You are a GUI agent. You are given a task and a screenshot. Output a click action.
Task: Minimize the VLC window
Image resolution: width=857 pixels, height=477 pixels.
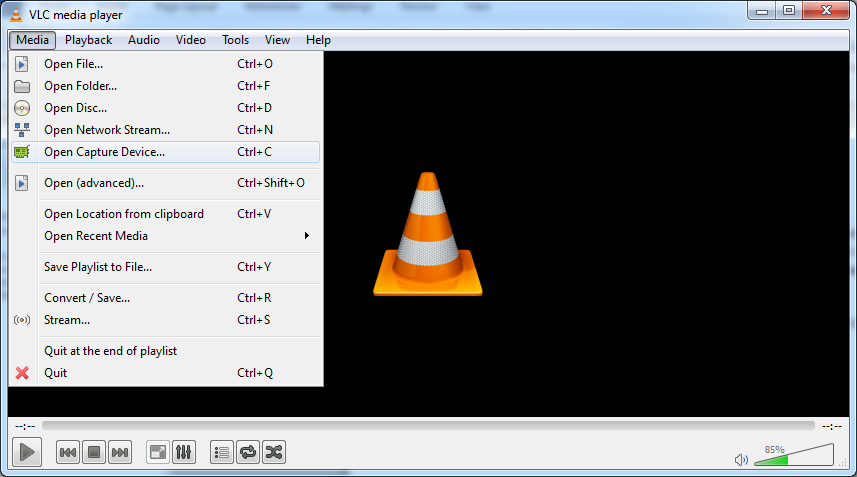click(x=762, y=11)
